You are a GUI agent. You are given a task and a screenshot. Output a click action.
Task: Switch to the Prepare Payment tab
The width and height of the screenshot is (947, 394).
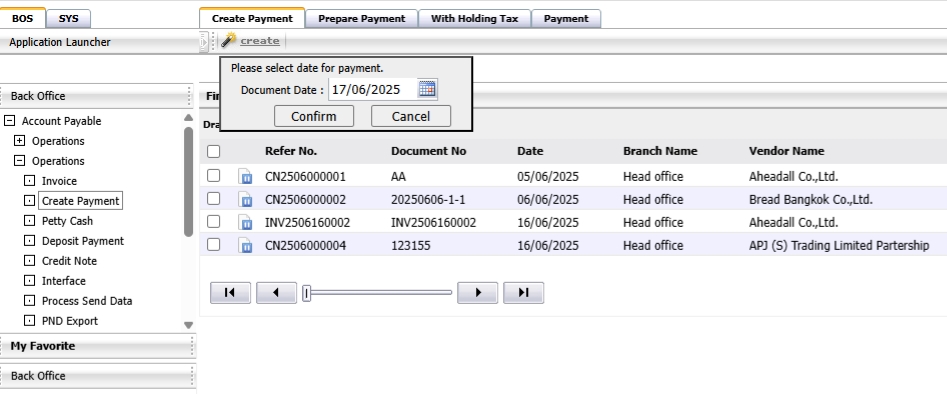[361, 18]
